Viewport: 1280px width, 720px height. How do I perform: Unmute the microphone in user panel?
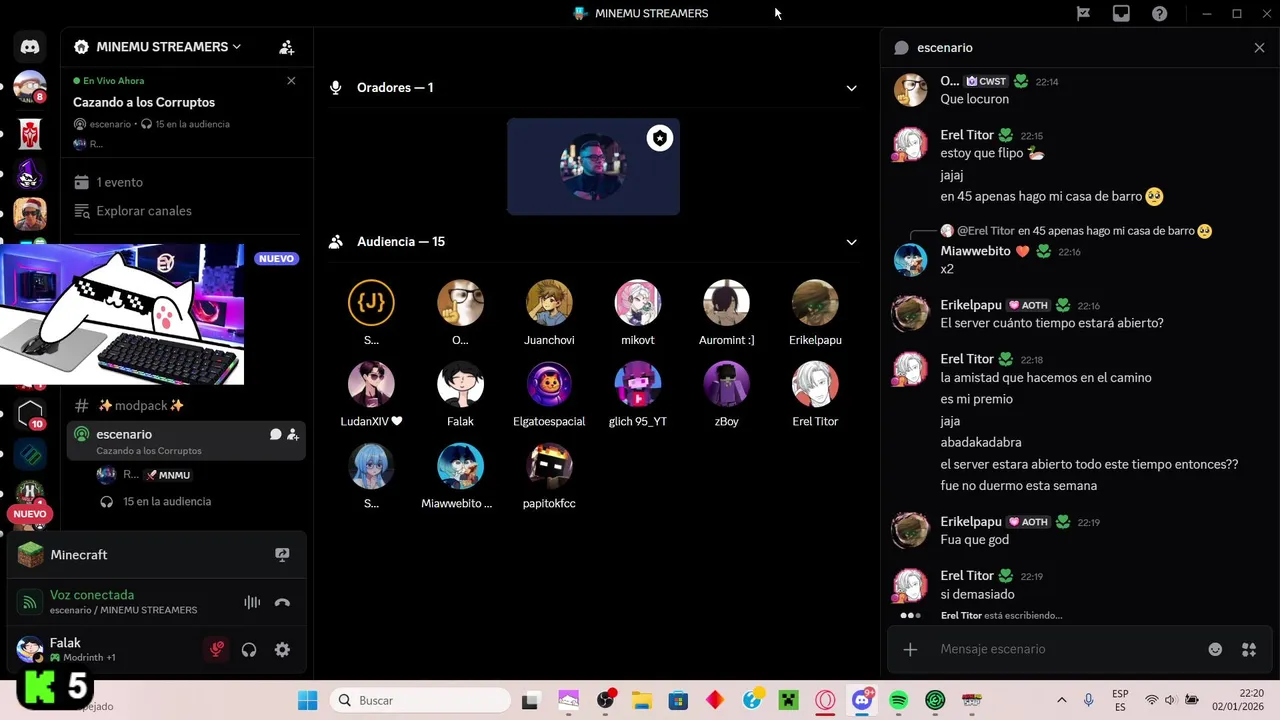pos(216,650)
